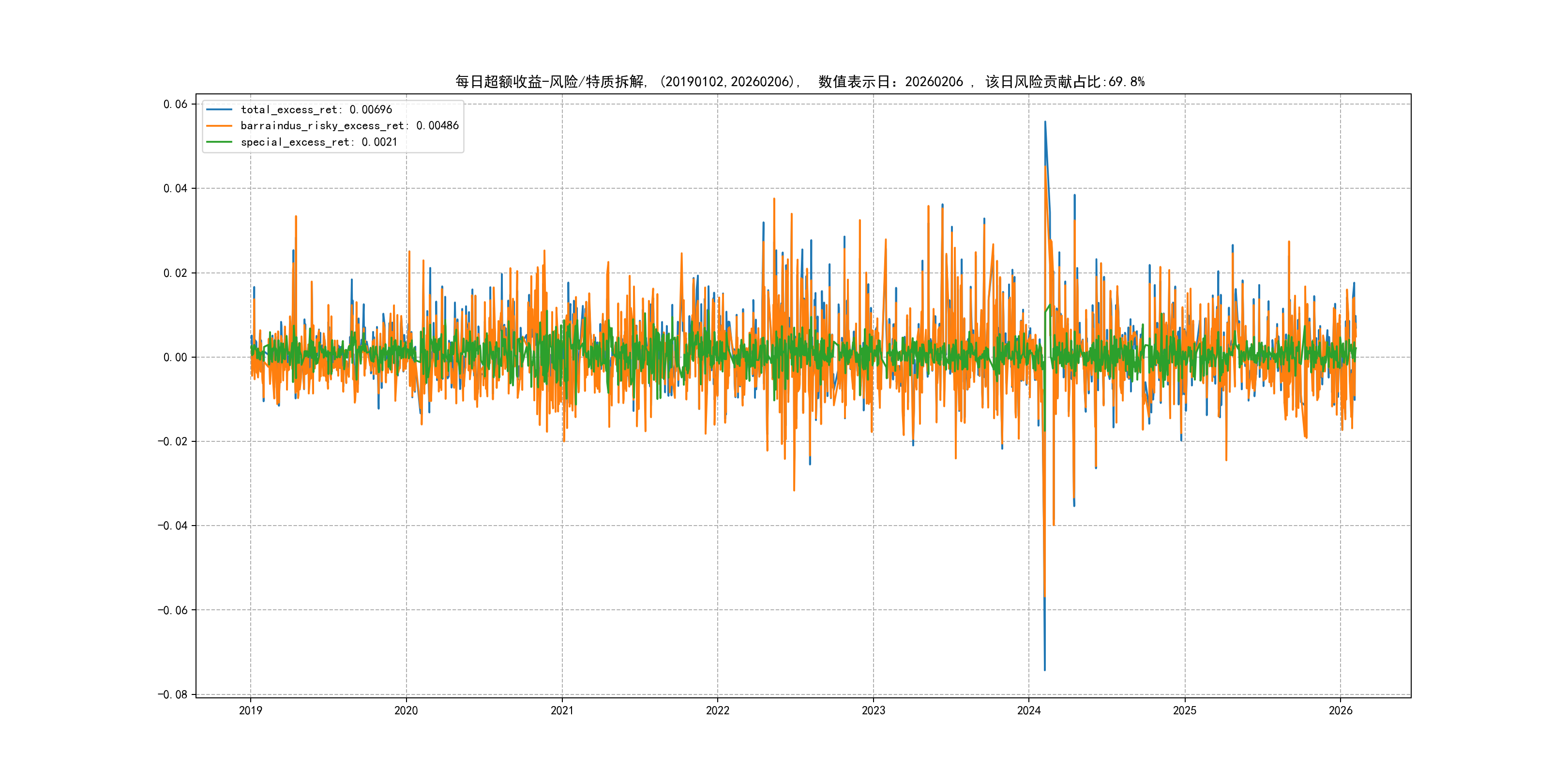Image resolution: width=1568 pixels, height=784 pixels.
Task: Click the 2023 x-axis tick label
Action: tap(873, 710)
